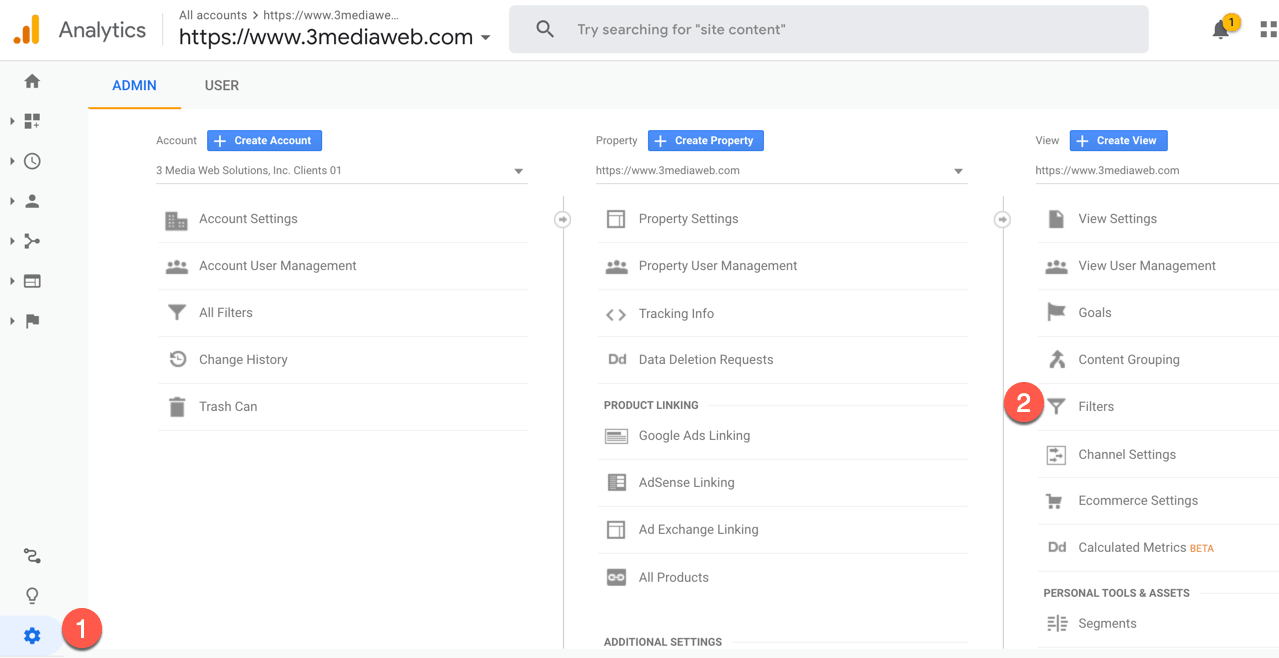Click the search field for site content
The width and height of the screenshot is (1279, 658).
828,30
